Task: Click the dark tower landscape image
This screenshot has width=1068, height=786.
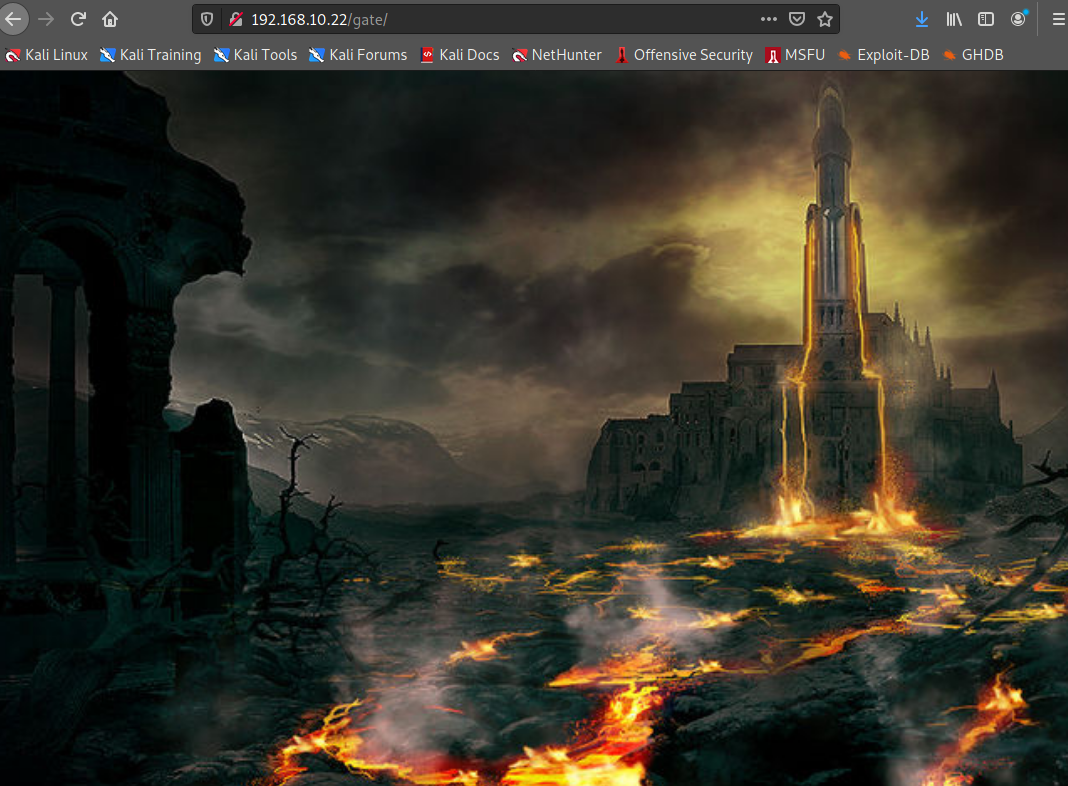Action: (534, 428)
